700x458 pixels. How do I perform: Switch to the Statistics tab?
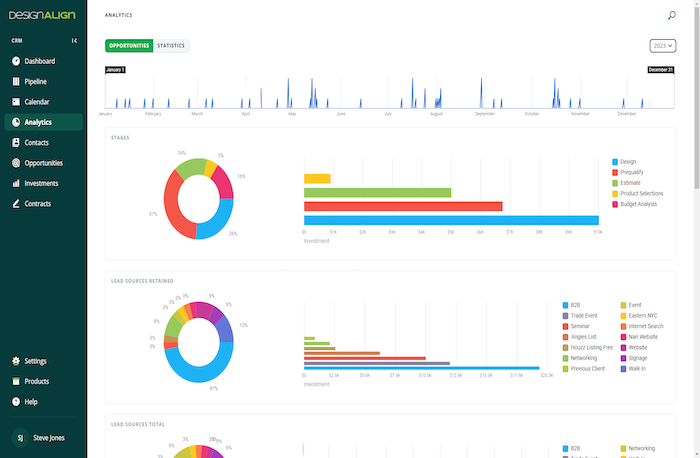(x=171, y=46)
